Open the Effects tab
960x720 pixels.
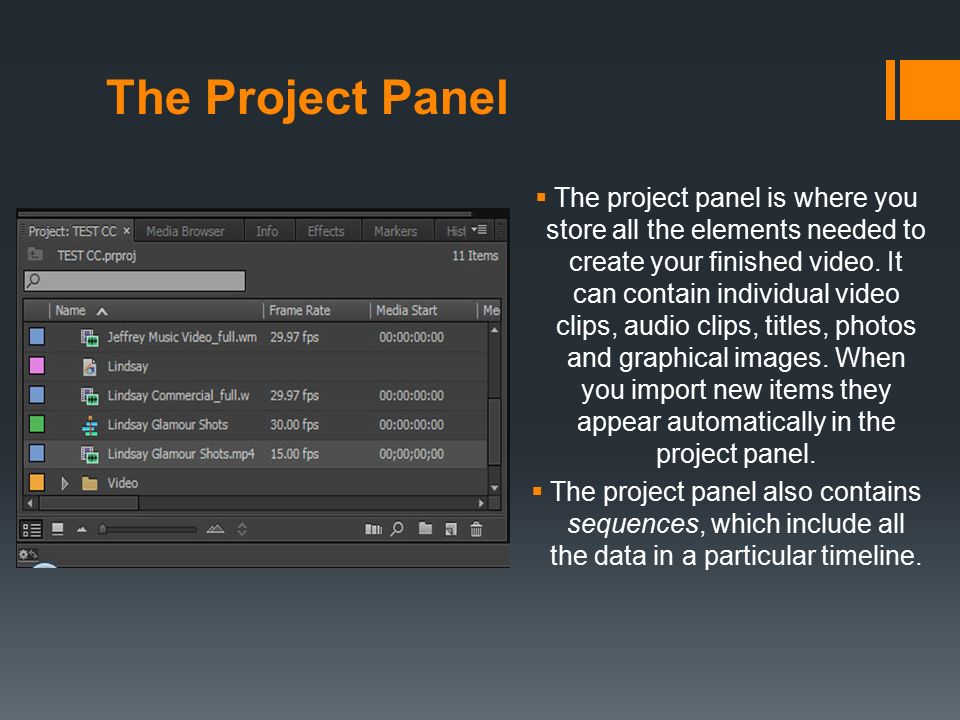click(326, 231)
